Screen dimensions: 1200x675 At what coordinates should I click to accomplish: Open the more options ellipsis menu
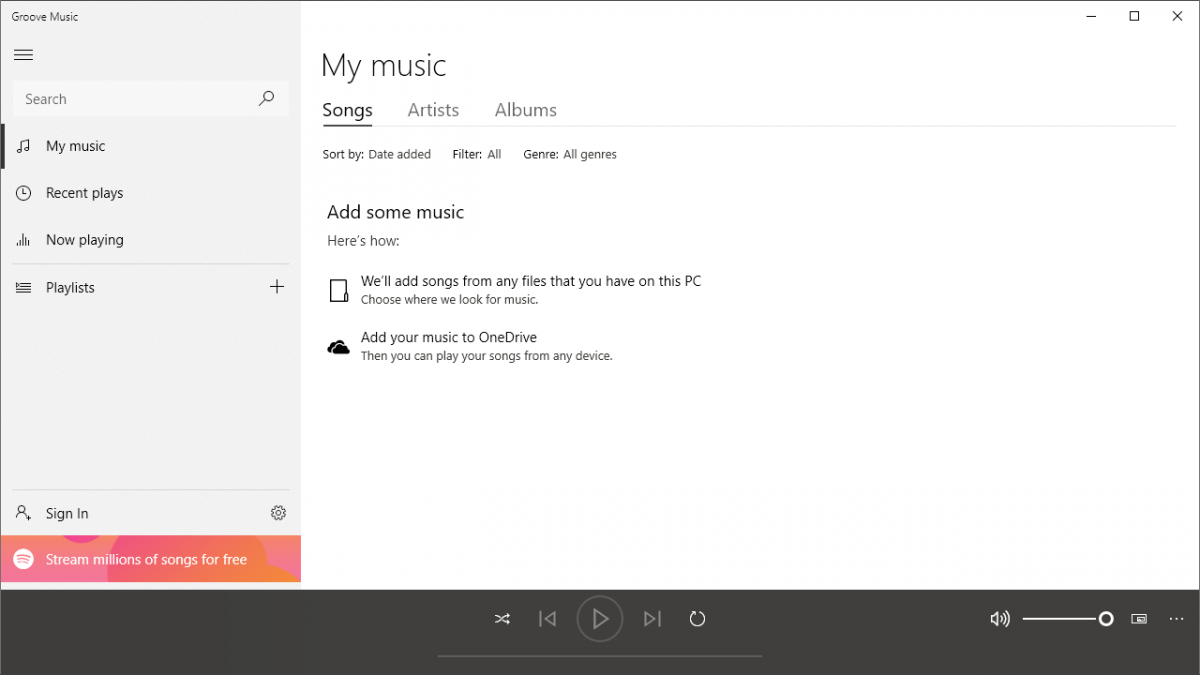point(1176,619)
